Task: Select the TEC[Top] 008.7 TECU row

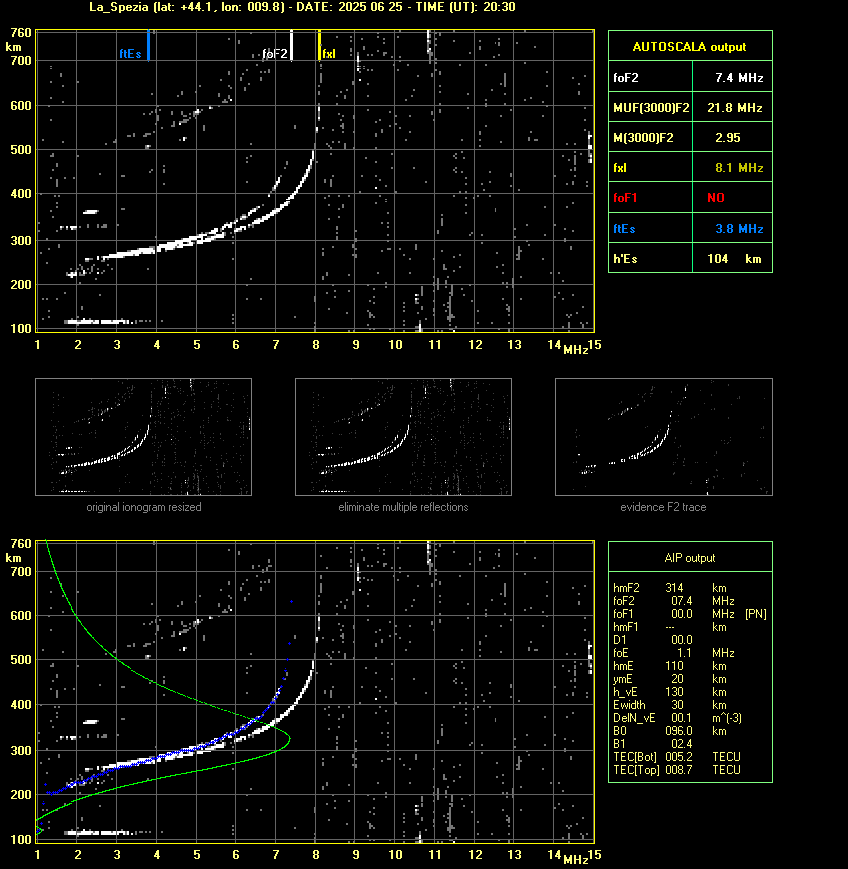Action: [677, 770]
